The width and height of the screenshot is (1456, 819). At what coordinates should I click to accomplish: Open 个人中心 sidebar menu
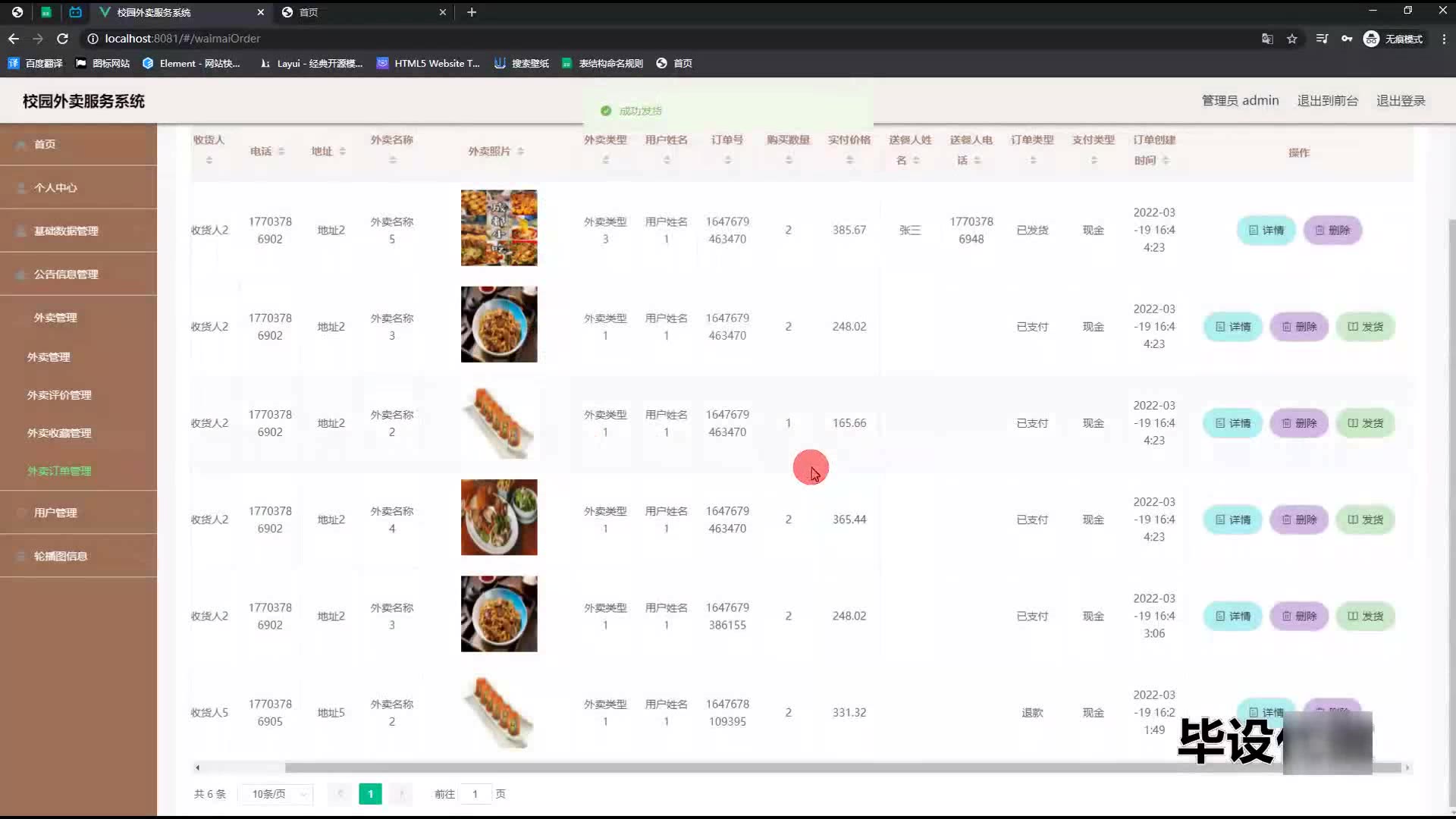55,187
